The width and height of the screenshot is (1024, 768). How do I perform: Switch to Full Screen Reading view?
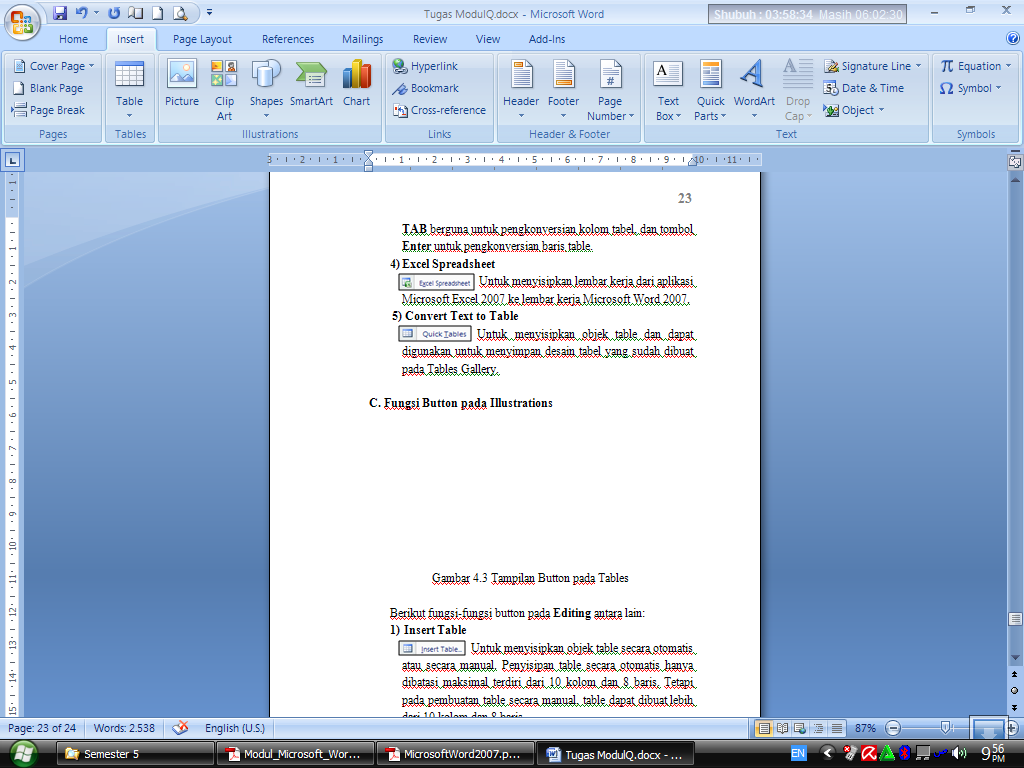pyautogui.click(x=782, y=728)
